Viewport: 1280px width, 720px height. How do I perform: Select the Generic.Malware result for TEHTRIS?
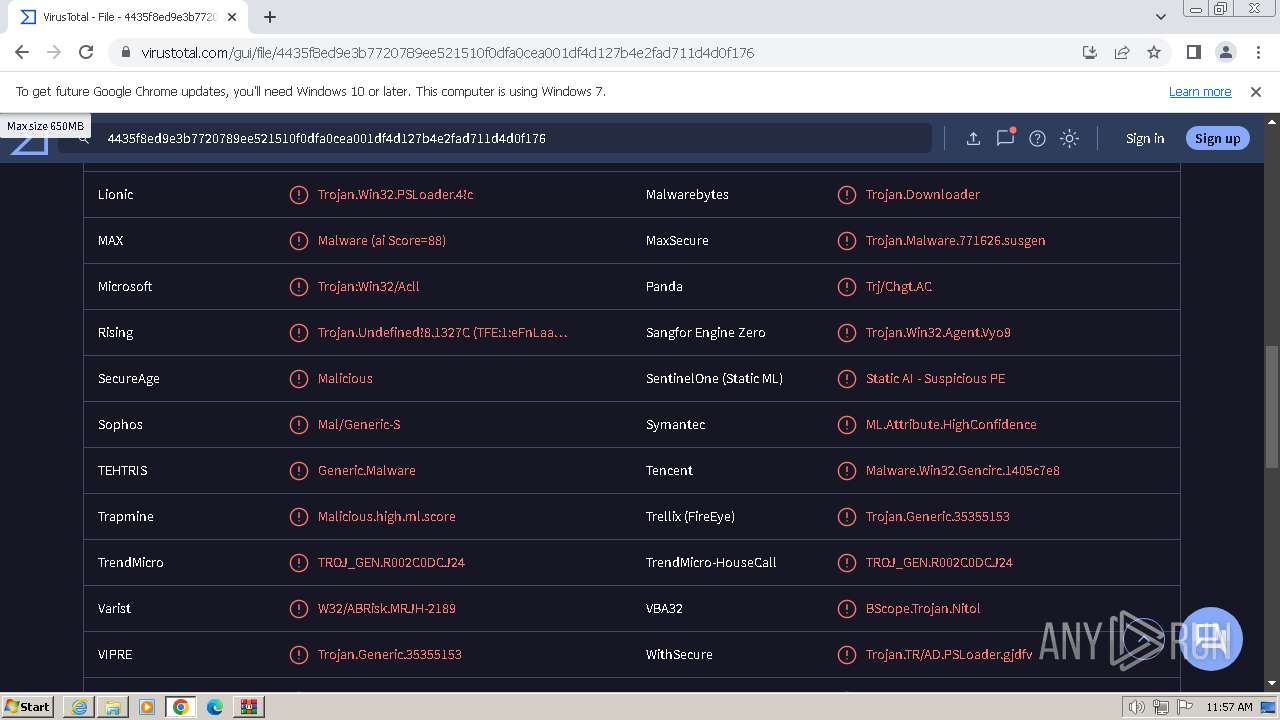(366, 470)
